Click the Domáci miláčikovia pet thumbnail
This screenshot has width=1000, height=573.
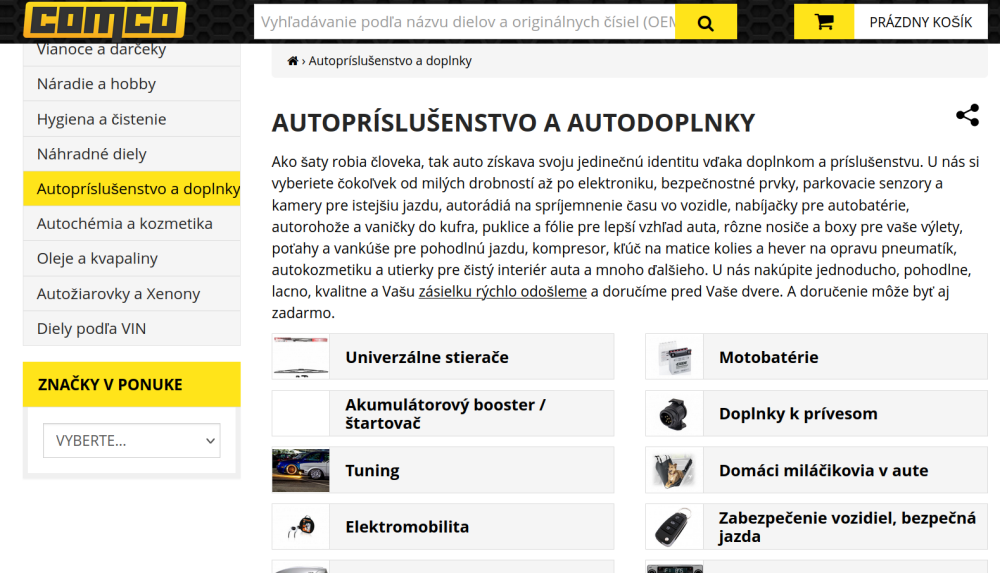pyautogui.click(x=675, y=470)
